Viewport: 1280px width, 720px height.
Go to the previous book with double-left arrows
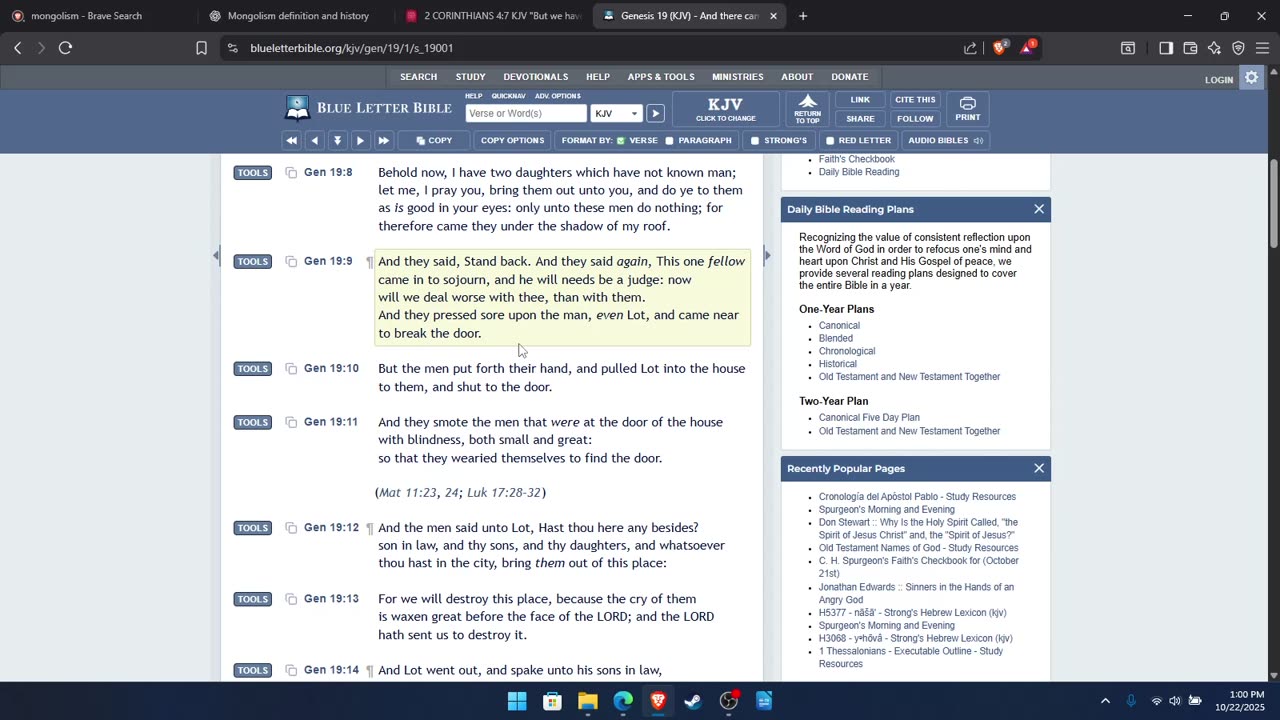click(291, 141)
